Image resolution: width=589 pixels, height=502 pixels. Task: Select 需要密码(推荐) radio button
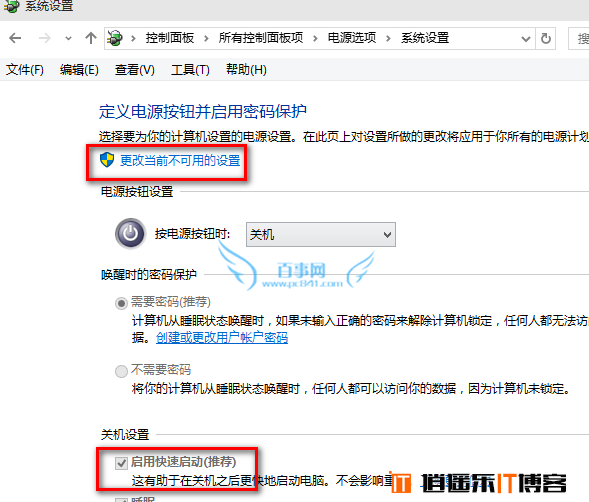pyautogui.click(x=121, y=303)
